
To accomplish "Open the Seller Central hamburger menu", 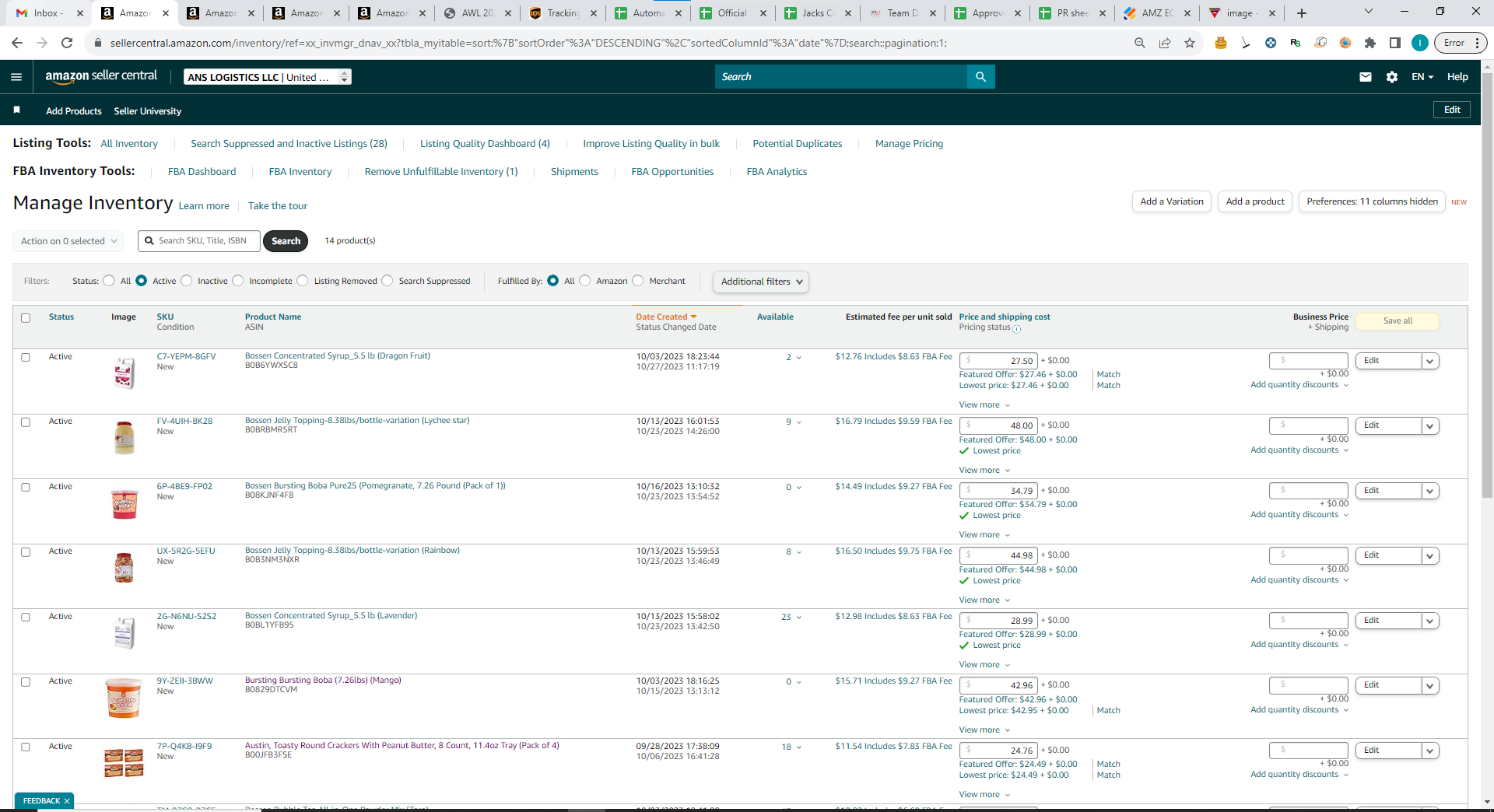I will click(16, 77).
